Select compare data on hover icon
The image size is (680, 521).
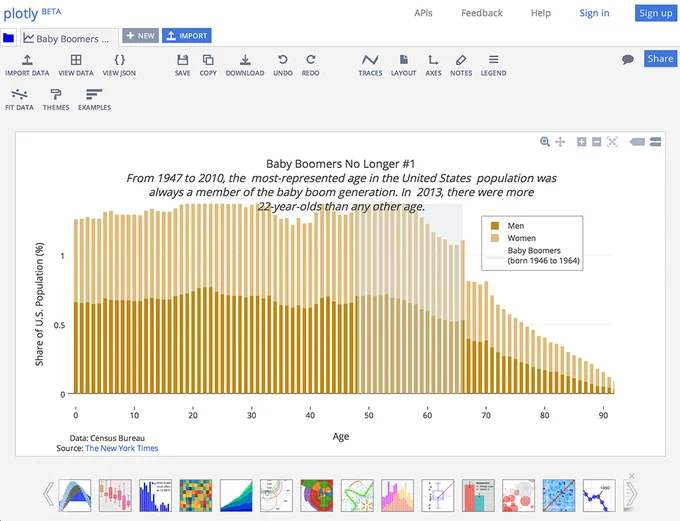click(656, 141)
